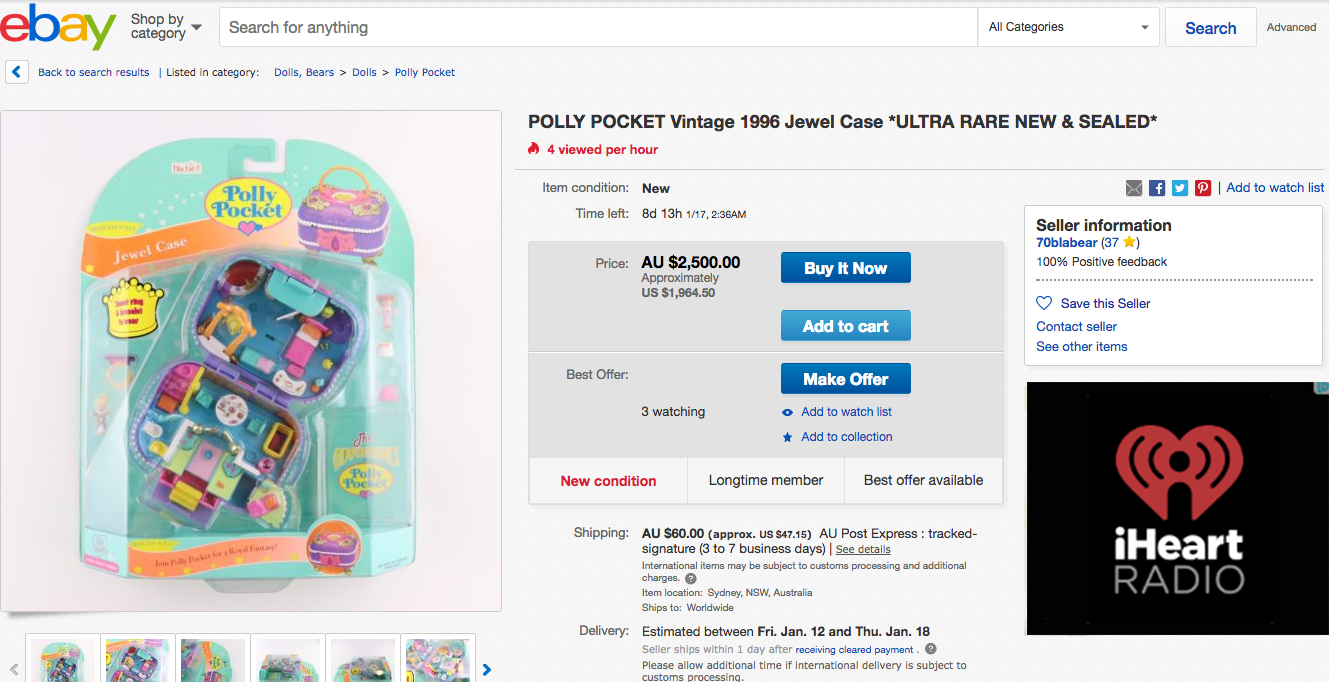
Task: Open the All Categories dropdown
Action: [x=1067, y=27]
